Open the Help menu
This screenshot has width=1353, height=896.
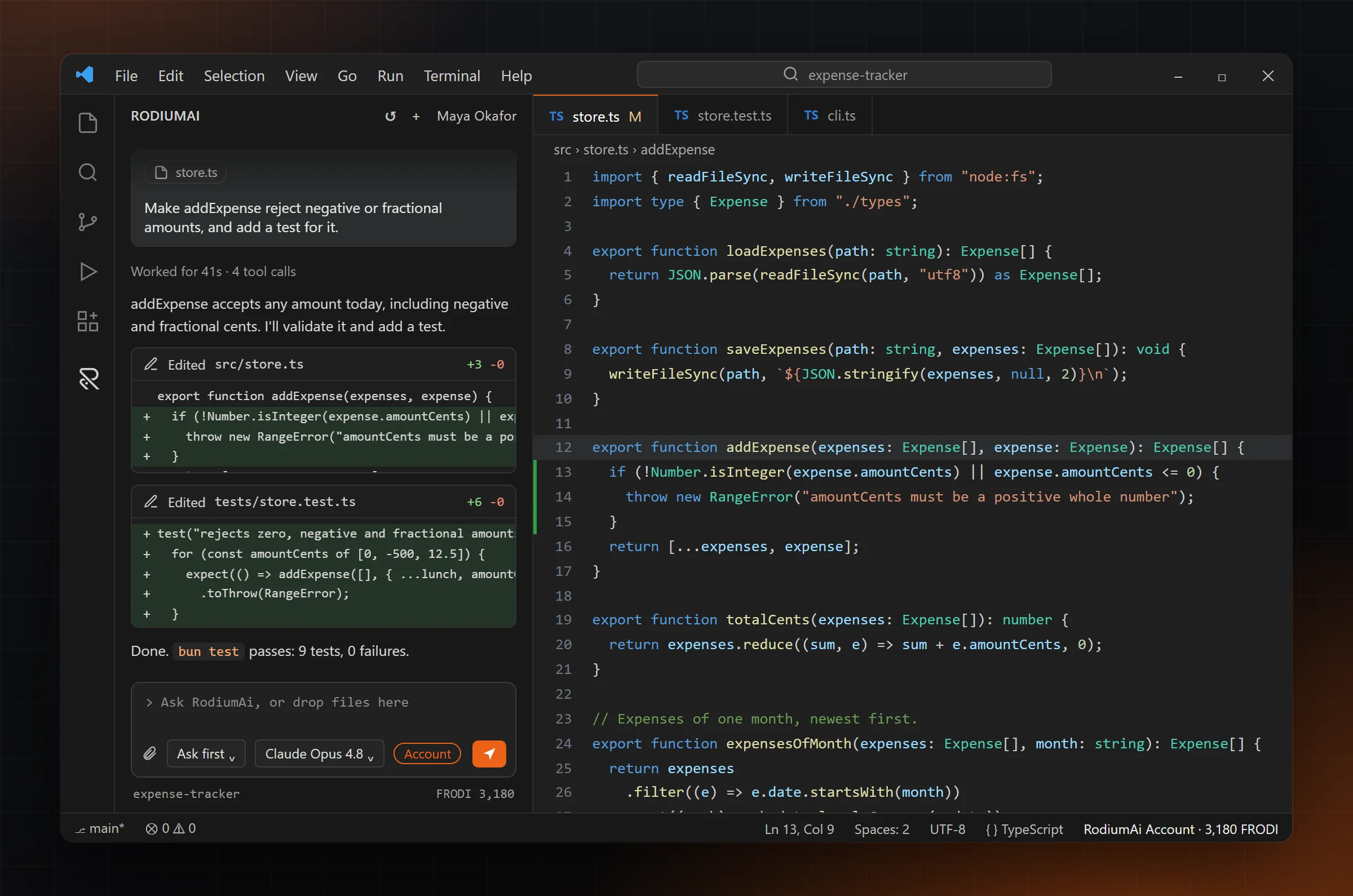(516, 76)
